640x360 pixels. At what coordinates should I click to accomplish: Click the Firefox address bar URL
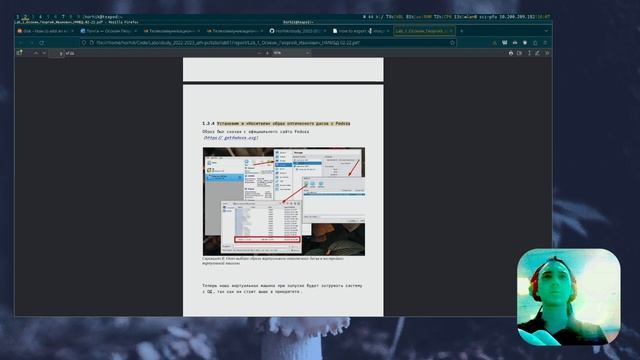click(x=228, y=42)
